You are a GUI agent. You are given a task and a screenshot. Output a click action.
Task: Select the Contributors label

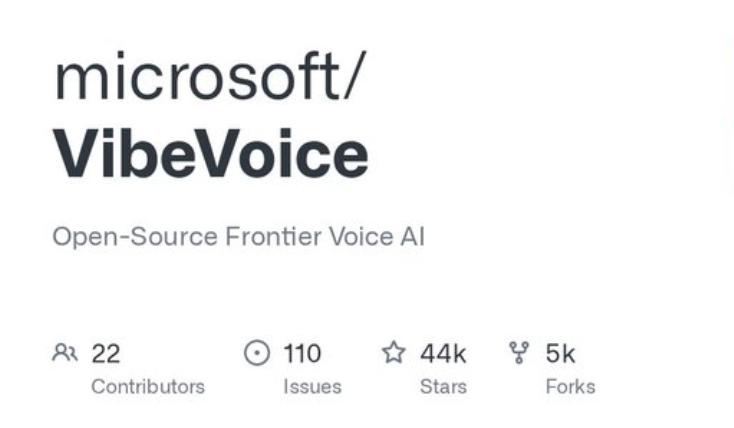(148, 386)
